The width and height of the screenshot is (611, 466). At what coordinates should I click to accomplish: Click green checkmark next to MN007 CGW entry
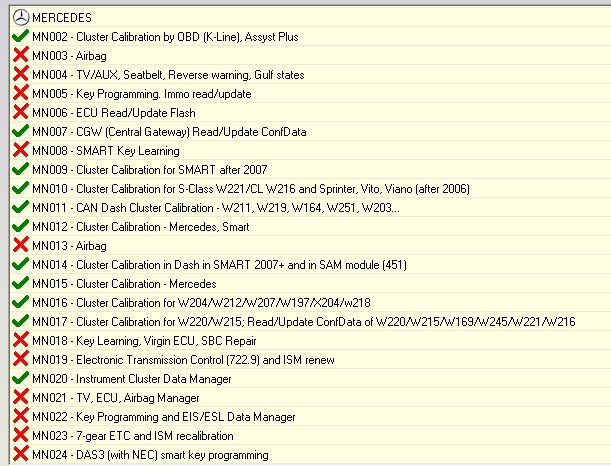[20, 131]
